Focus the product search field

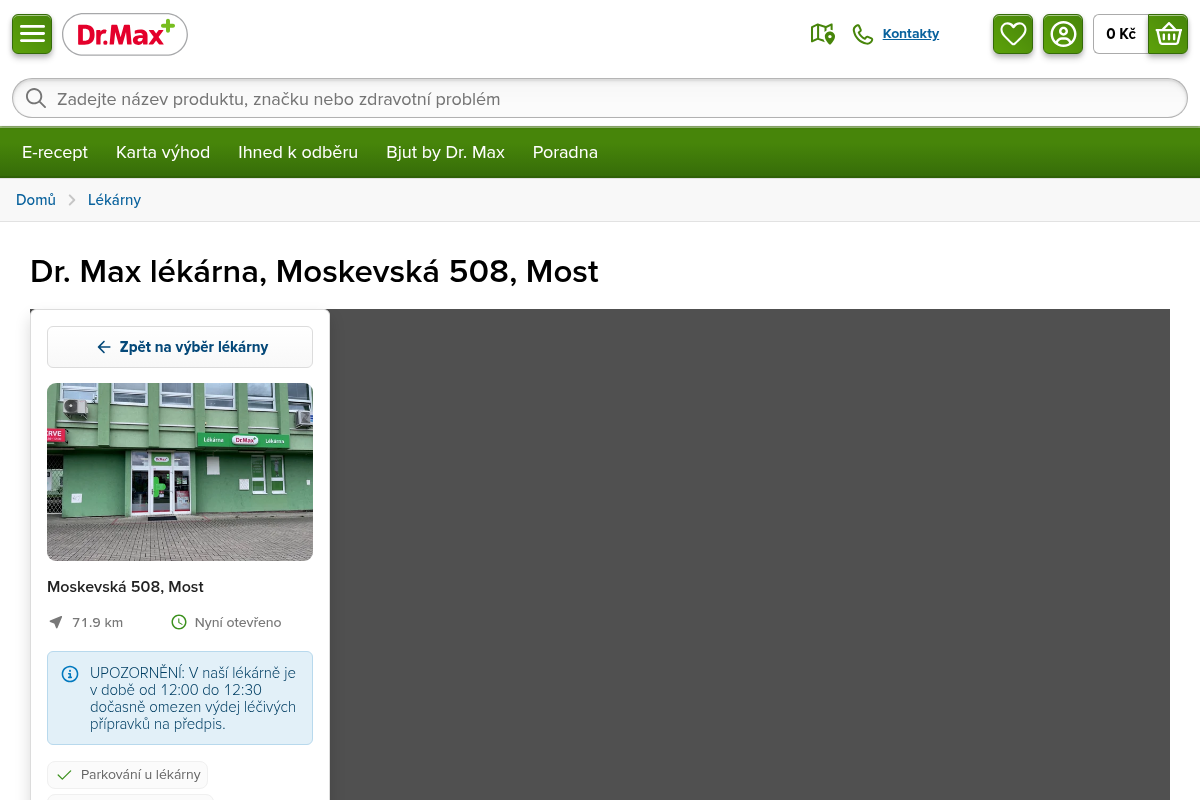[600, 98]
